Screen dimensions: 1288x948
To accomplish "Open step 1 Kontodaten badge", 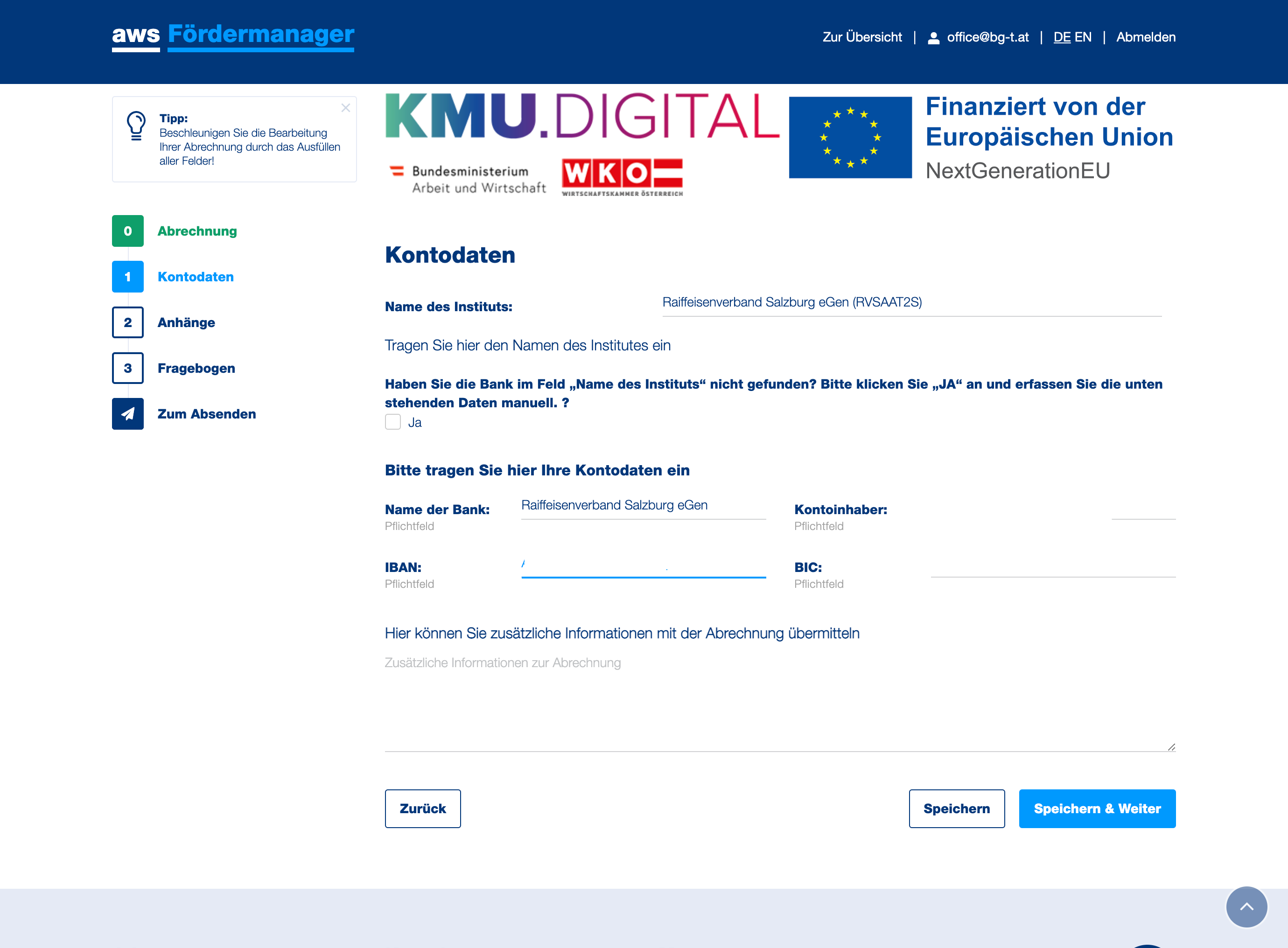I will [127, 277].
